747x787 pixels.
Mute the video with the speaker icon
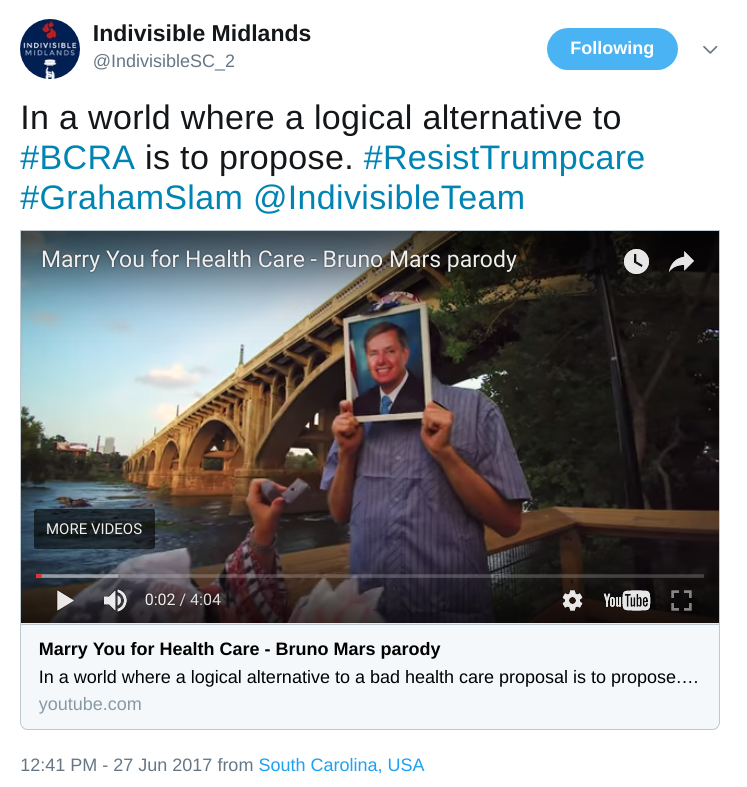115,600
